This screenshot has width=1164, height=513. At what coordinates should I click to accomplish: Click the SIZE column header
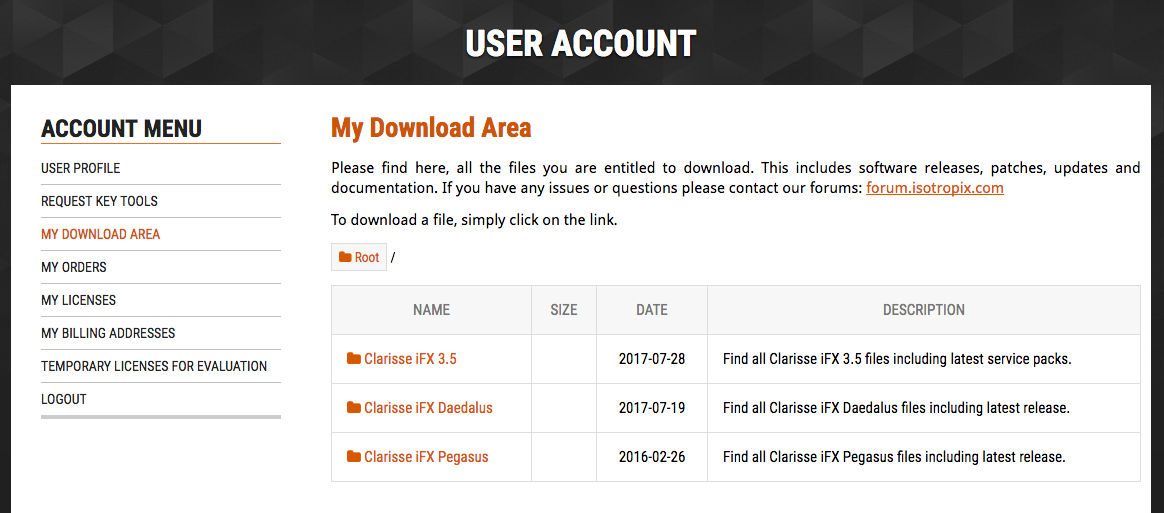[564, 310]
